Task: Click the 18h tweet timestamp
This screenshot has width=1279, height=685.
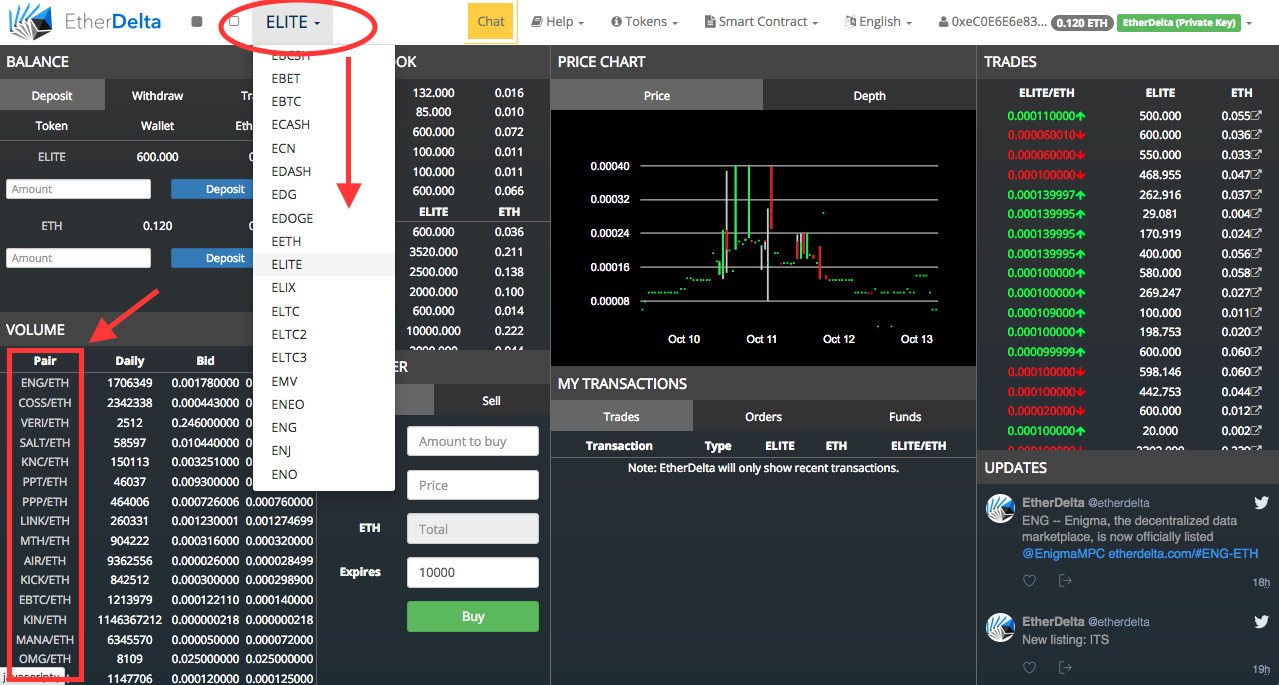Action: point(1261,582)
